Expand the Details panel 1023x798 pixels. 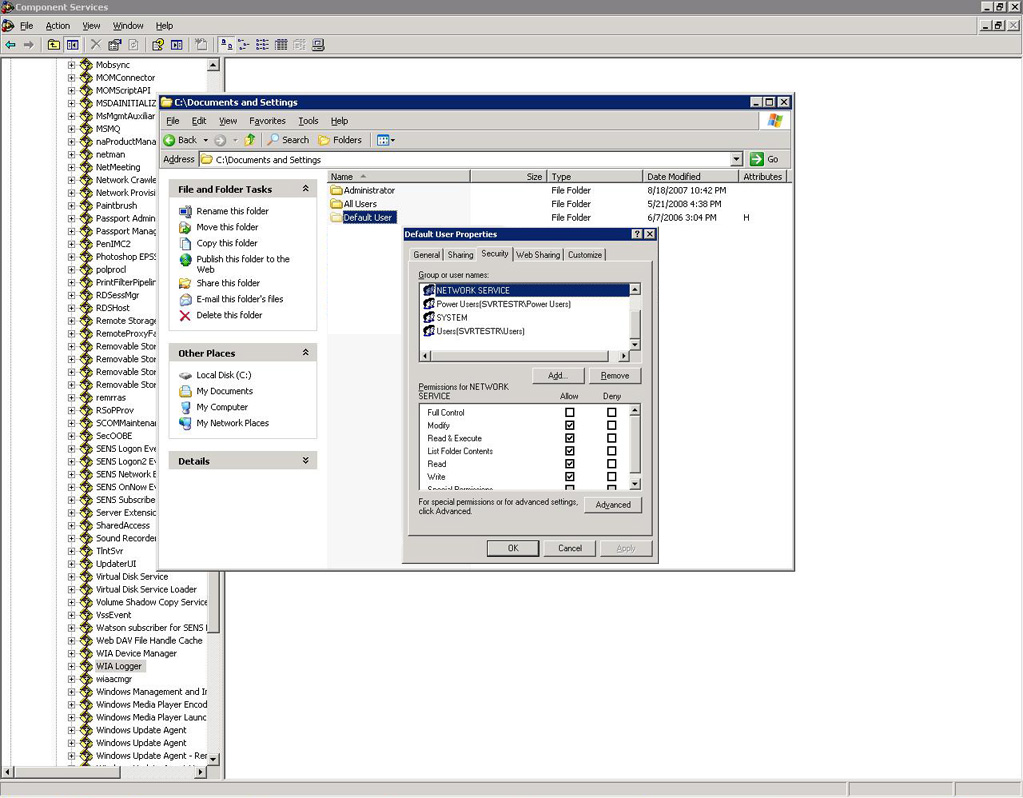305,461
